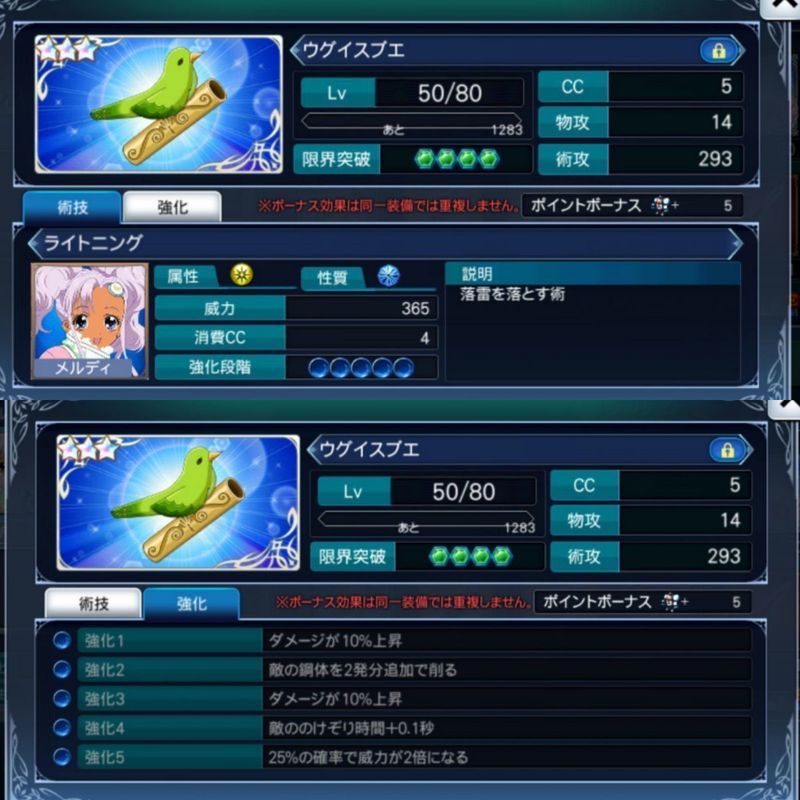The width and height of the screenshot is (800, 800).
Task: Toggle the lock icon on lower ウグイスブエ panel
Action: pyautogui.click(x=727, y=449)
